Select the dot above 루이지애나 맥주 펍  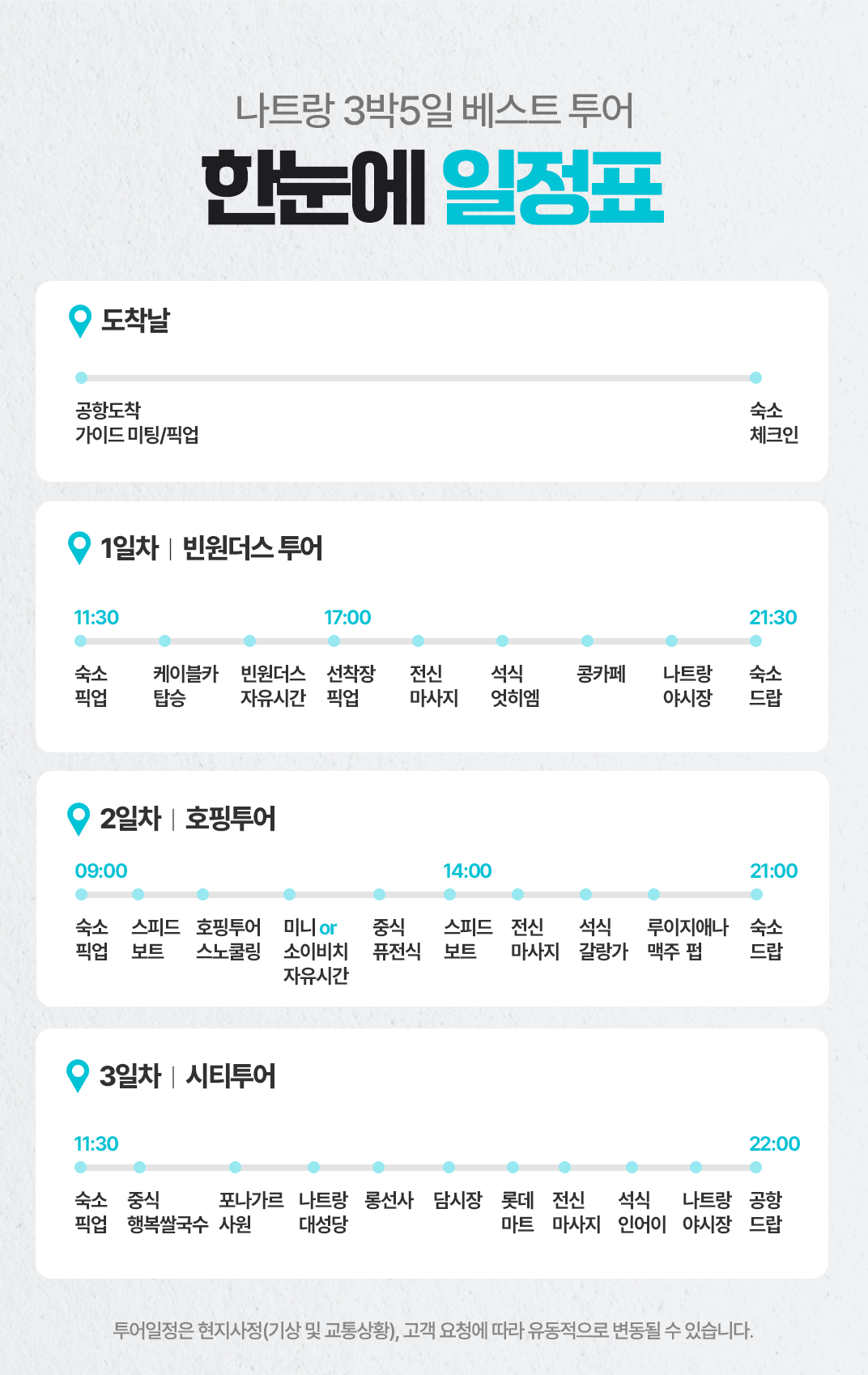[653, 894]
